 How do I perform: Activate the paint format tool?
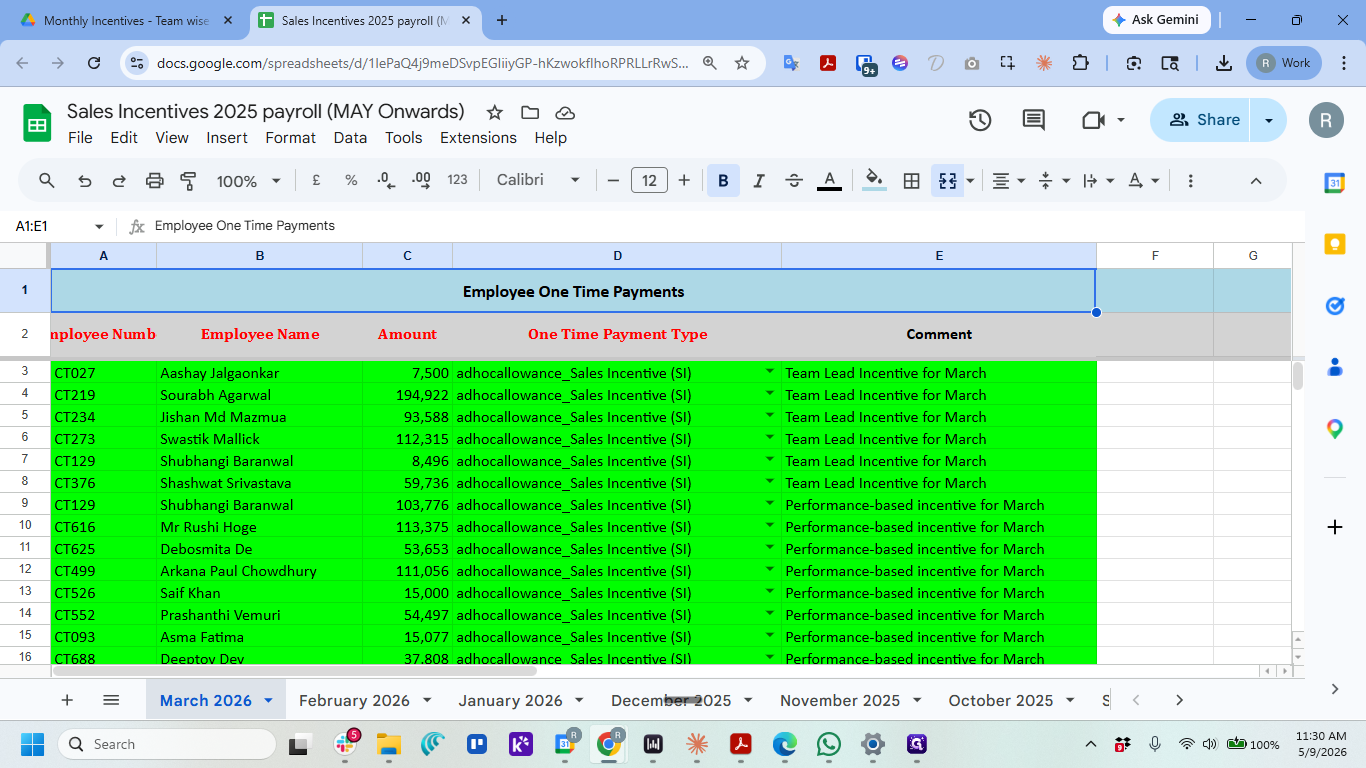point(188,181)
